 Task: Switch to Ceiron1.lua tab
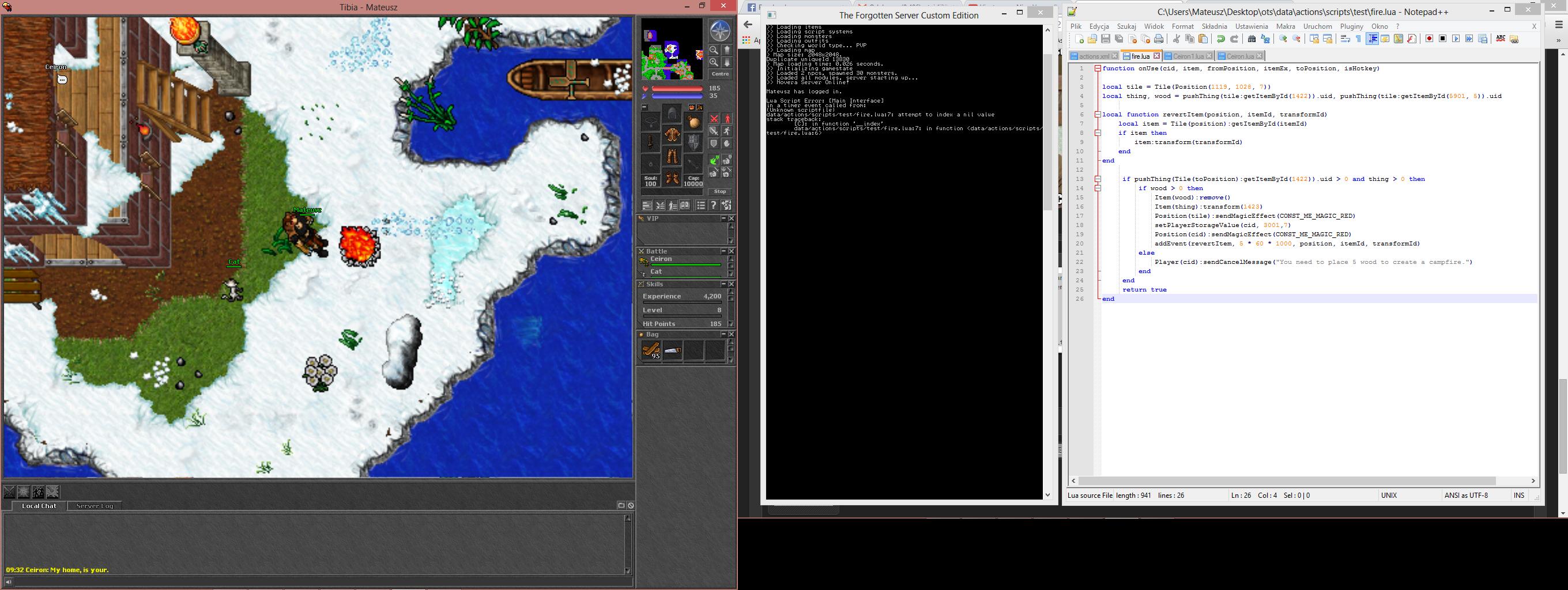click(x=1189, y=56)
